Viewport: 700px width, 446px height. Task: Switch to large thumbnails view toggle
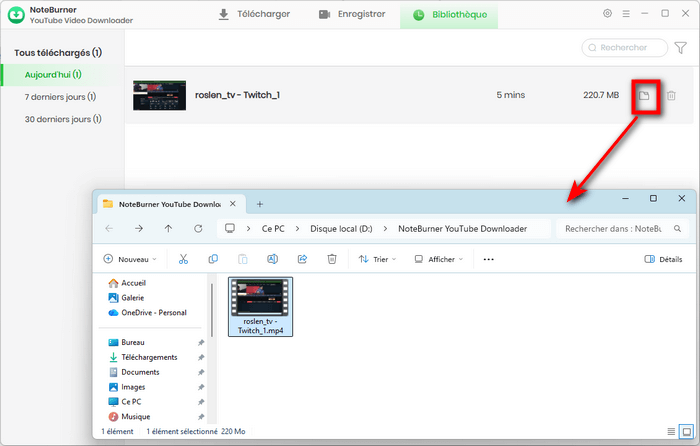[685, 431]
